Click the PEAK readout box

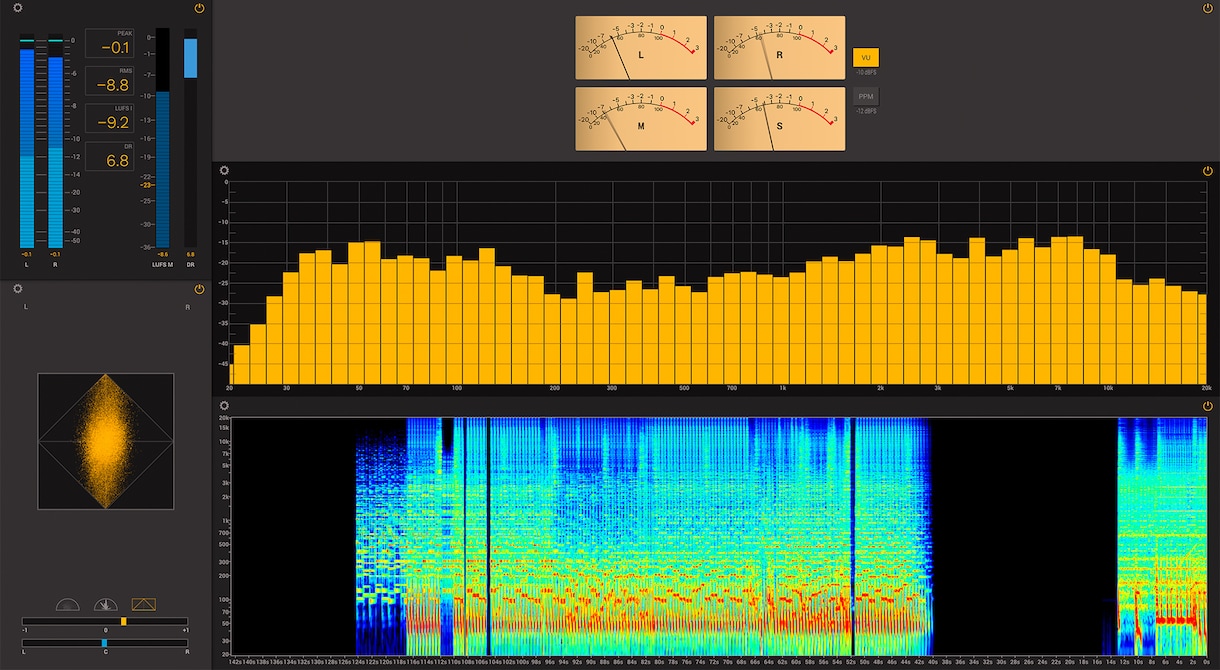(x=109, y=43)
